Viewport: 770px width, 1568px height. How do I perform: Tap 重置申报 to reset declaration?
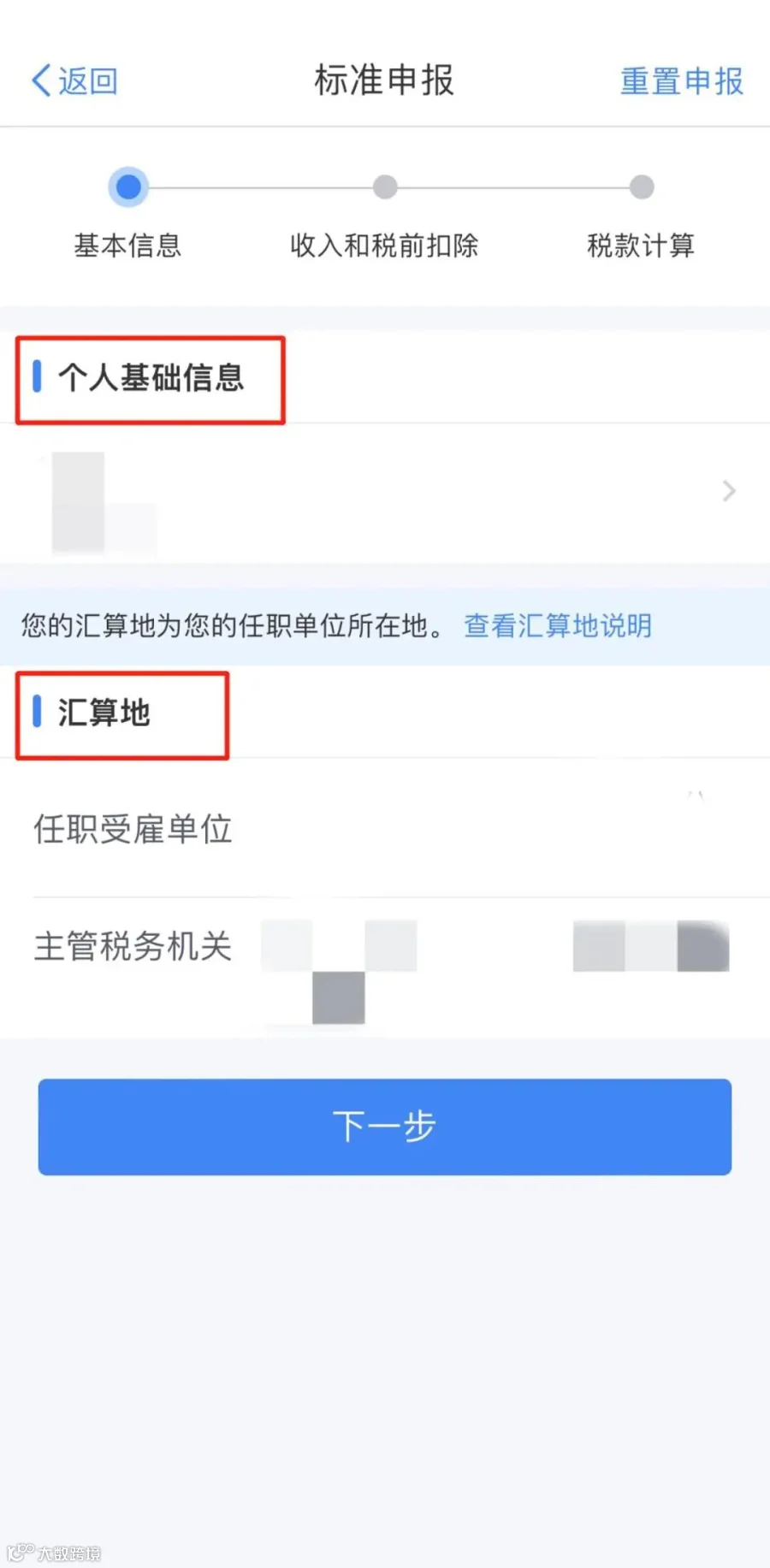point(681,81)
